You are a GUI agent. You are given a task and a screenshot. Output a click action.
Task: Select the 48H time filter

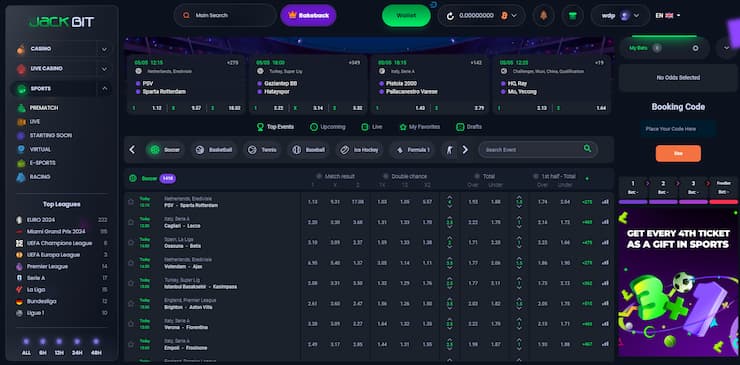click(x=96, y=347)
